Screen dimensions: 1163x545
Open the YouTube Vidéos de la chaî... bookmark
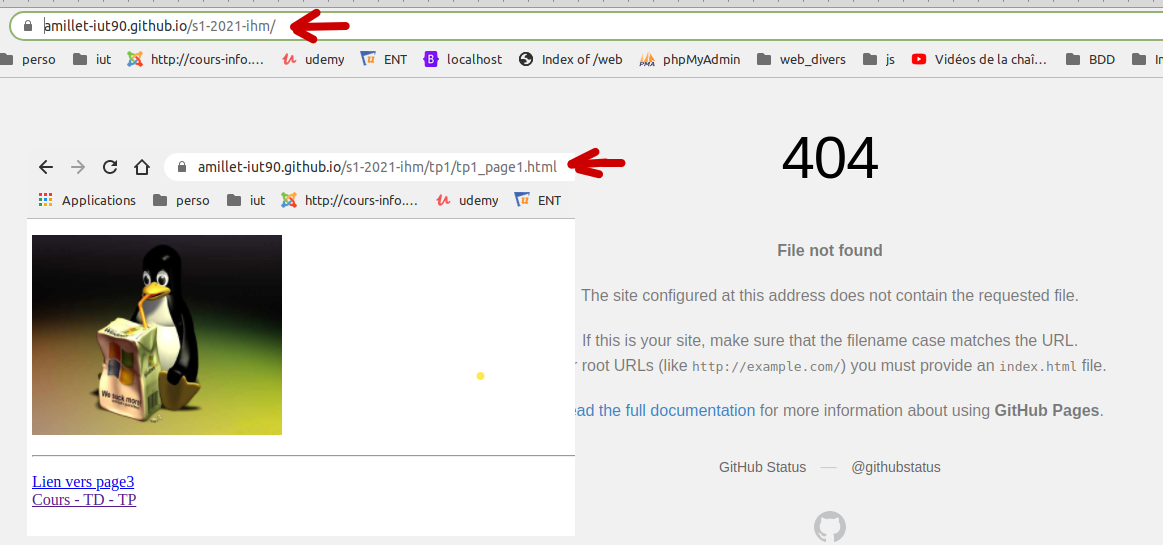click(x=979, y=59)
